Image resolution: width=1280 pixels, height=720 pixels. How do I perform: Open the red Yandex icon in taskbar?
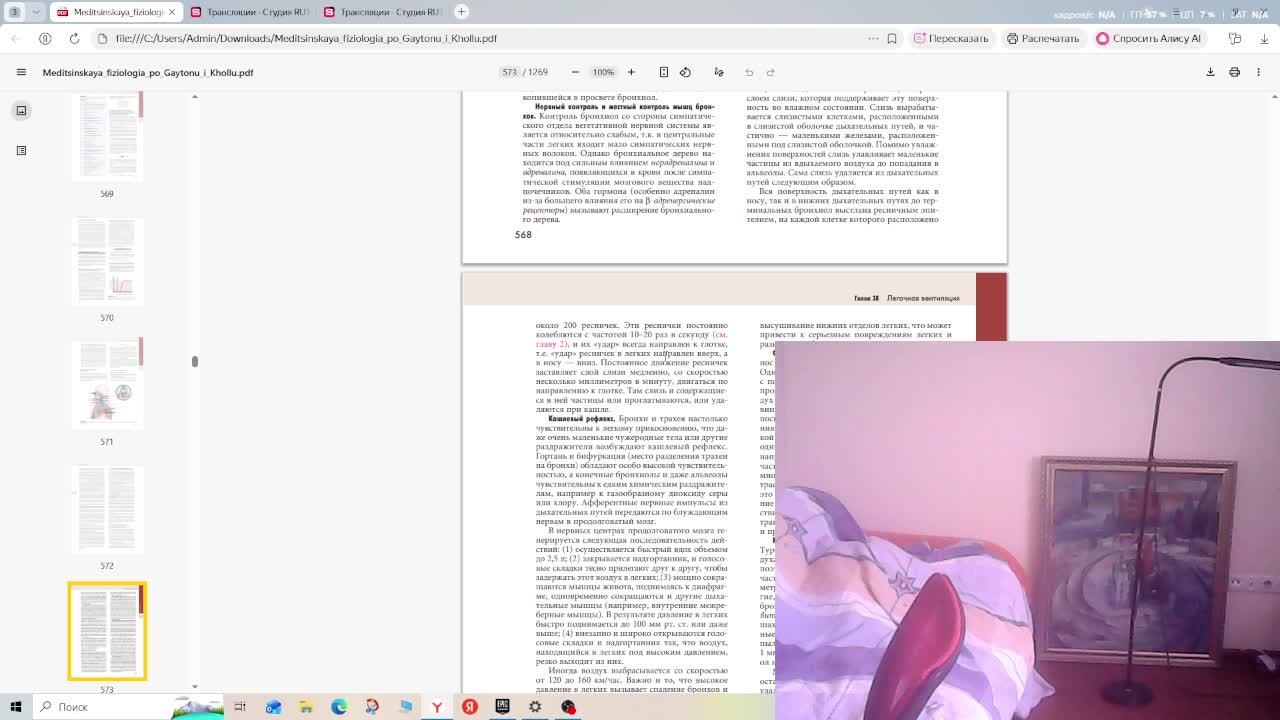(x=470, y=707)
